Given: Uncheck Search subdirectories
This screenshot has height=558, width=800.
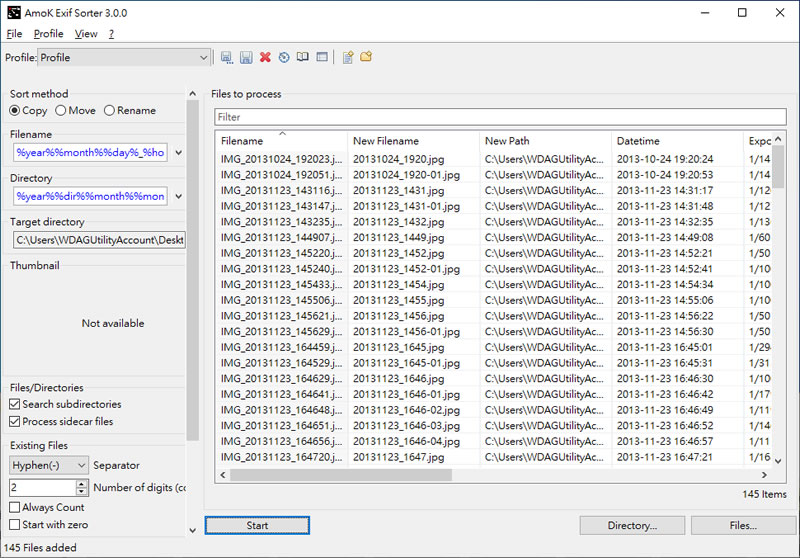Looking at the screenshot, I should click(x=15, y=405).
